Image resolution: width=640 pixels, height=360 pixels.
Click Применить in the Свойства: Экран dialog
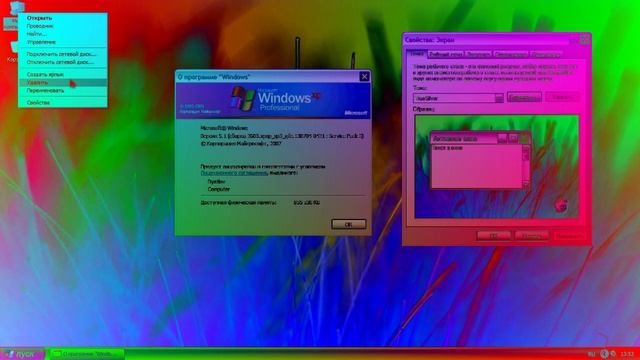click(x=569, y=236)
